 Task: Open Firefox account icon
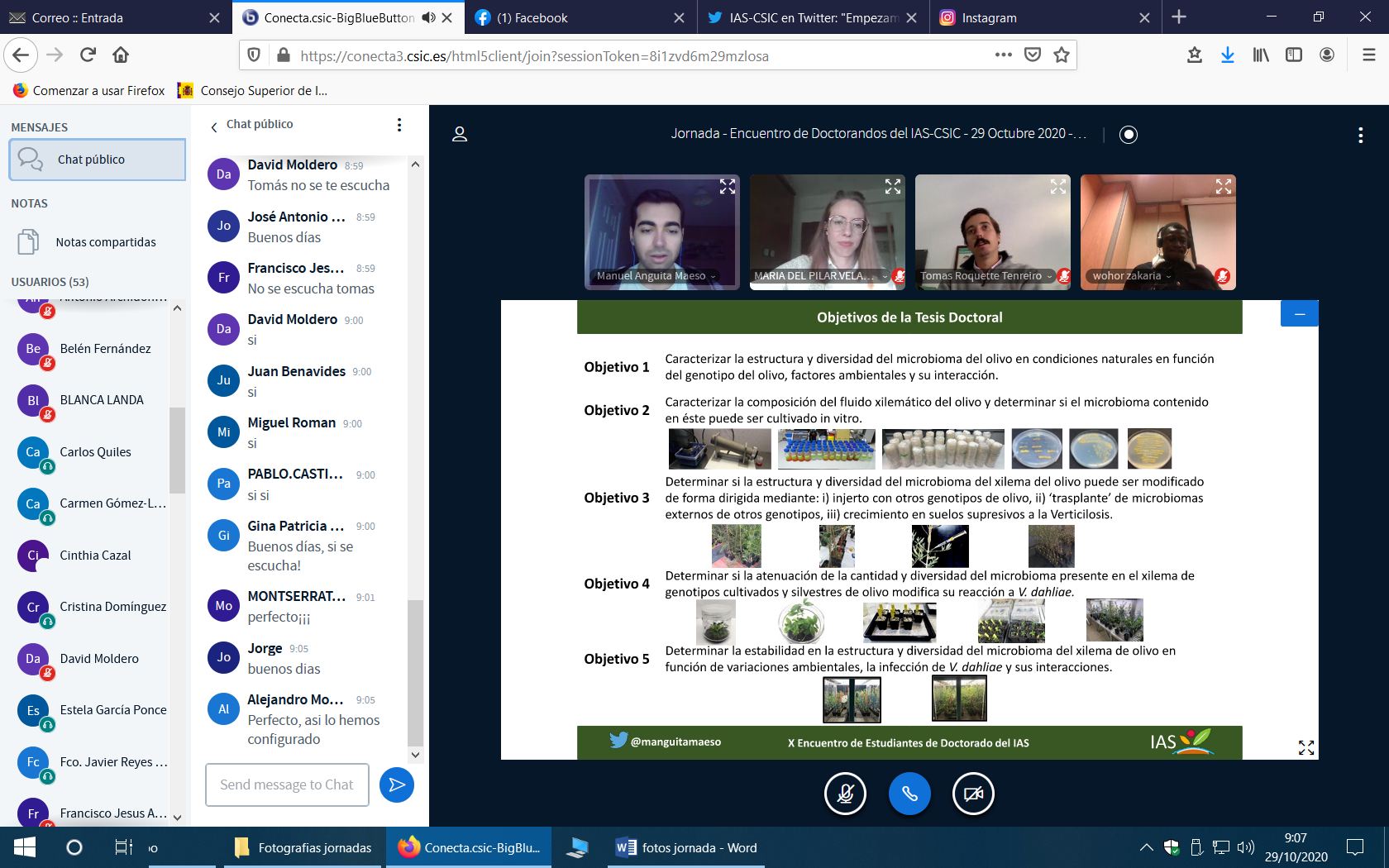(1327, 55)
